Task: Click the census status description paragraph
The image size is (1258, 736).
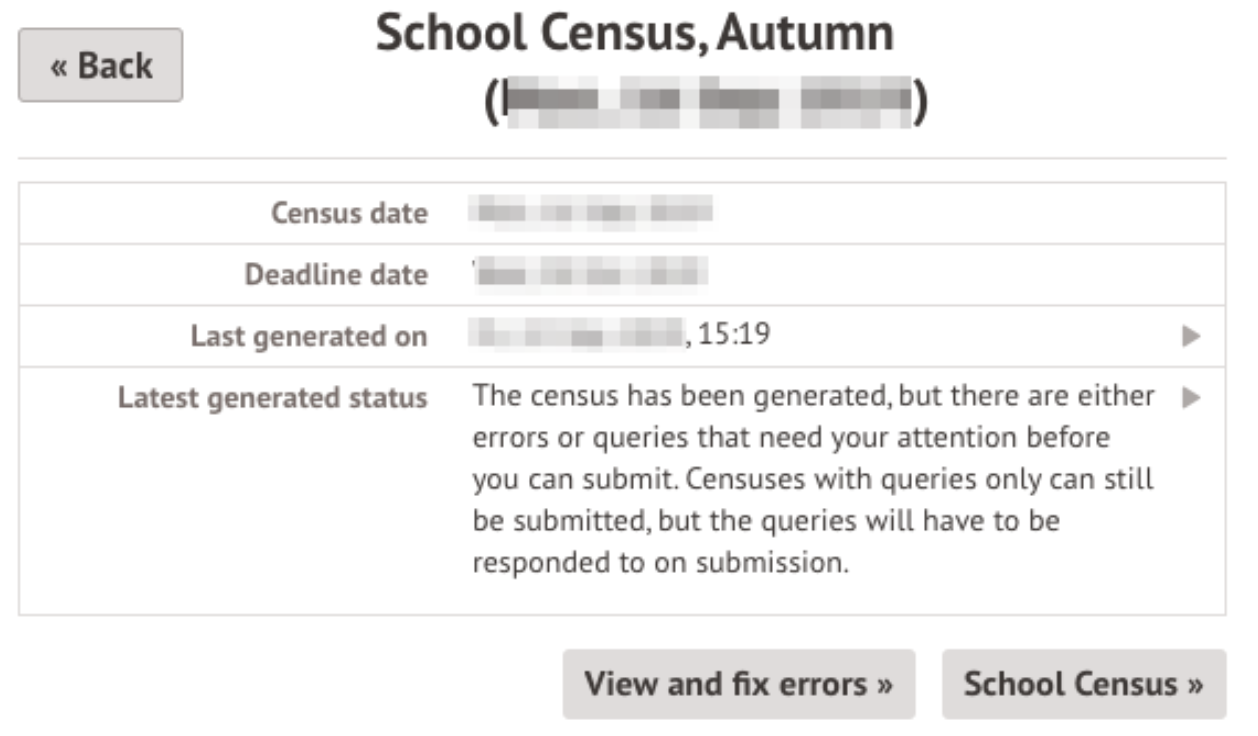Action: click(812, 479)
